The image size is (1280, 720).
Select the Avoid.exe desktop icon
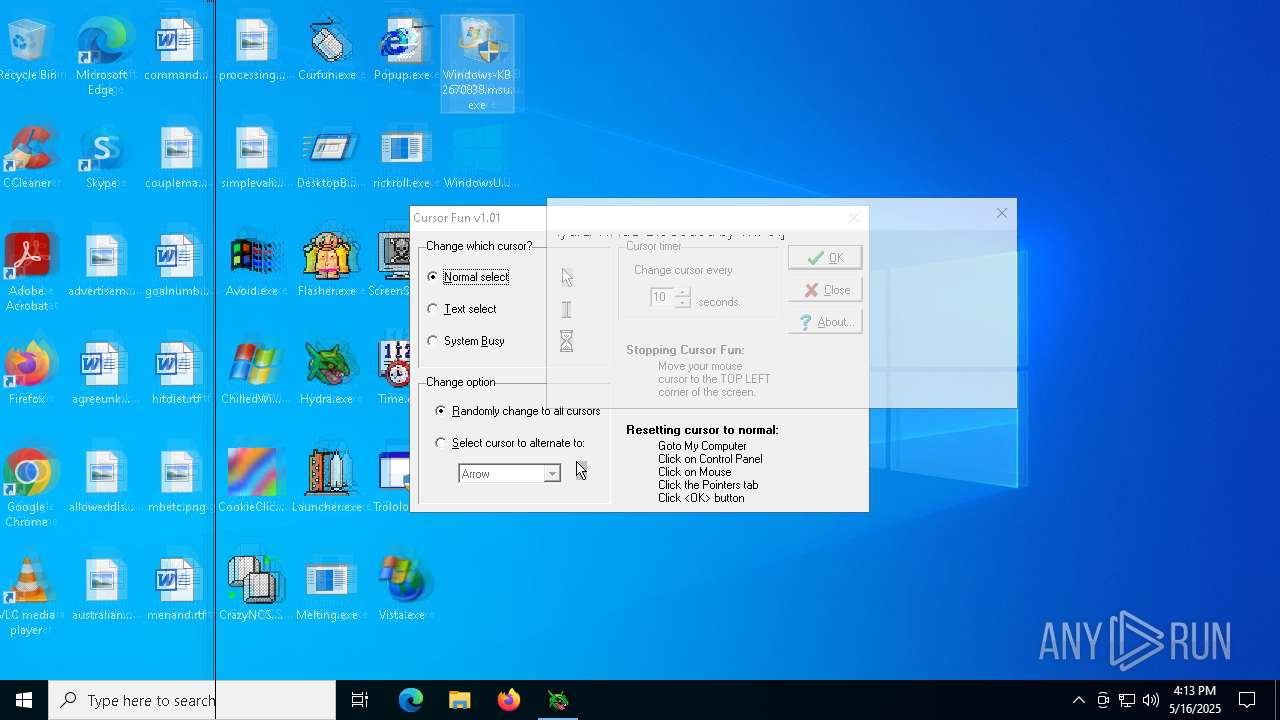[x=252, y=266]
